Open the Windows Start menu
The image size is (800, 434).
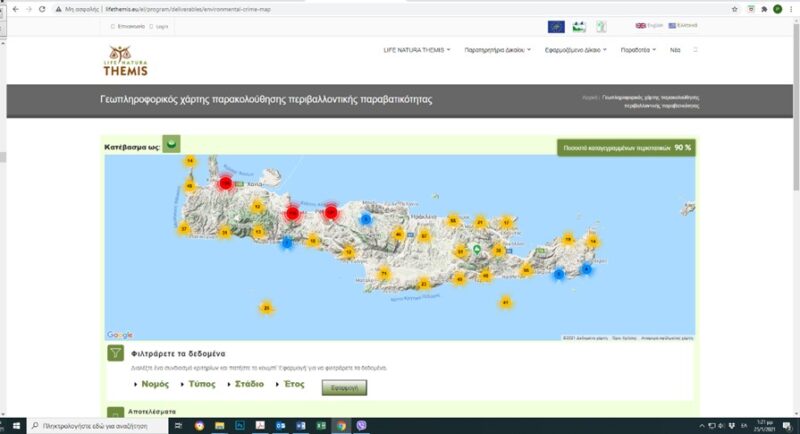pos(15,425)
